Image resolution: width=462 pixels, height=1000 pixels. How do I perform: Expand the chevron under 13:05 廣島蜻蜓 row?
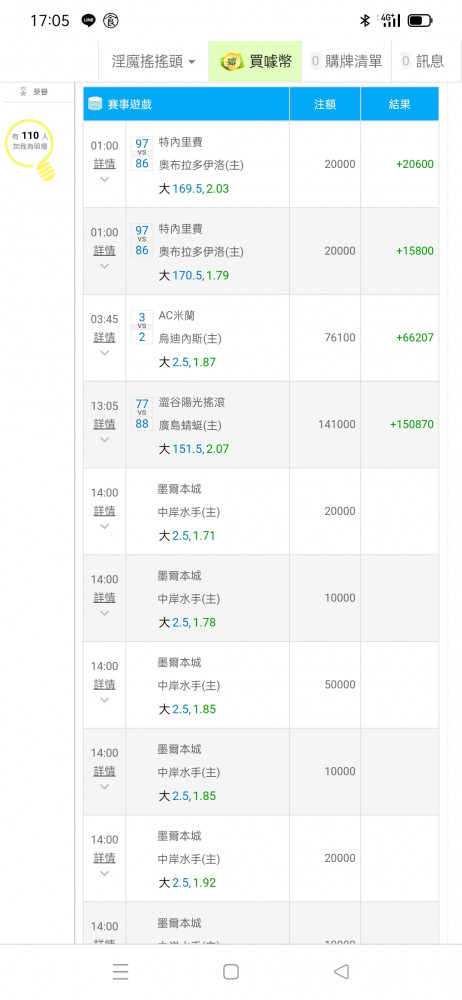[105, 439]
